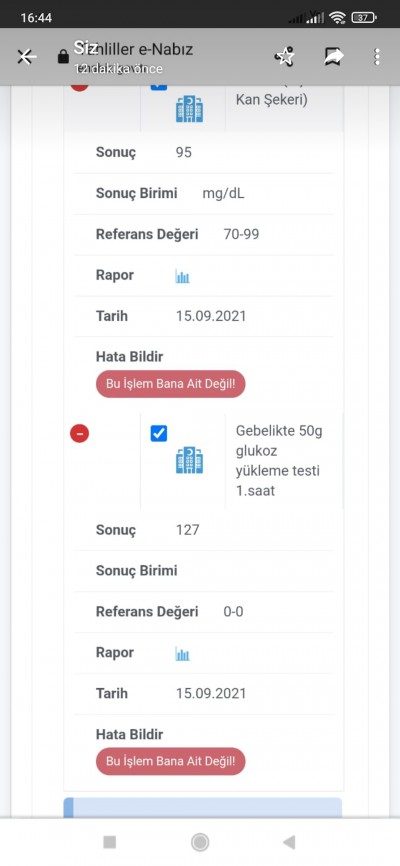Toggle the partially hidden Kan Şekeri checkbox
The image size is (400, 866).
159,87
